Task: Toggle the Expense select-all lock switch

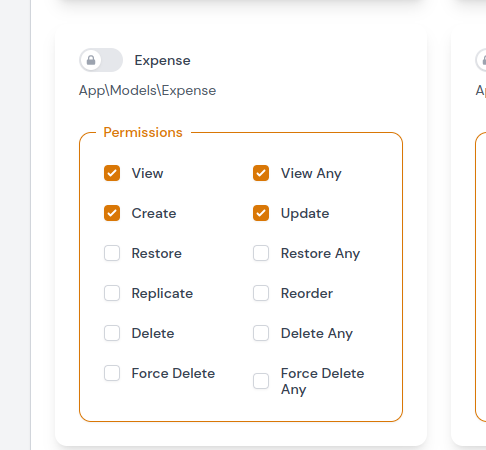Action: pos(101,60)
